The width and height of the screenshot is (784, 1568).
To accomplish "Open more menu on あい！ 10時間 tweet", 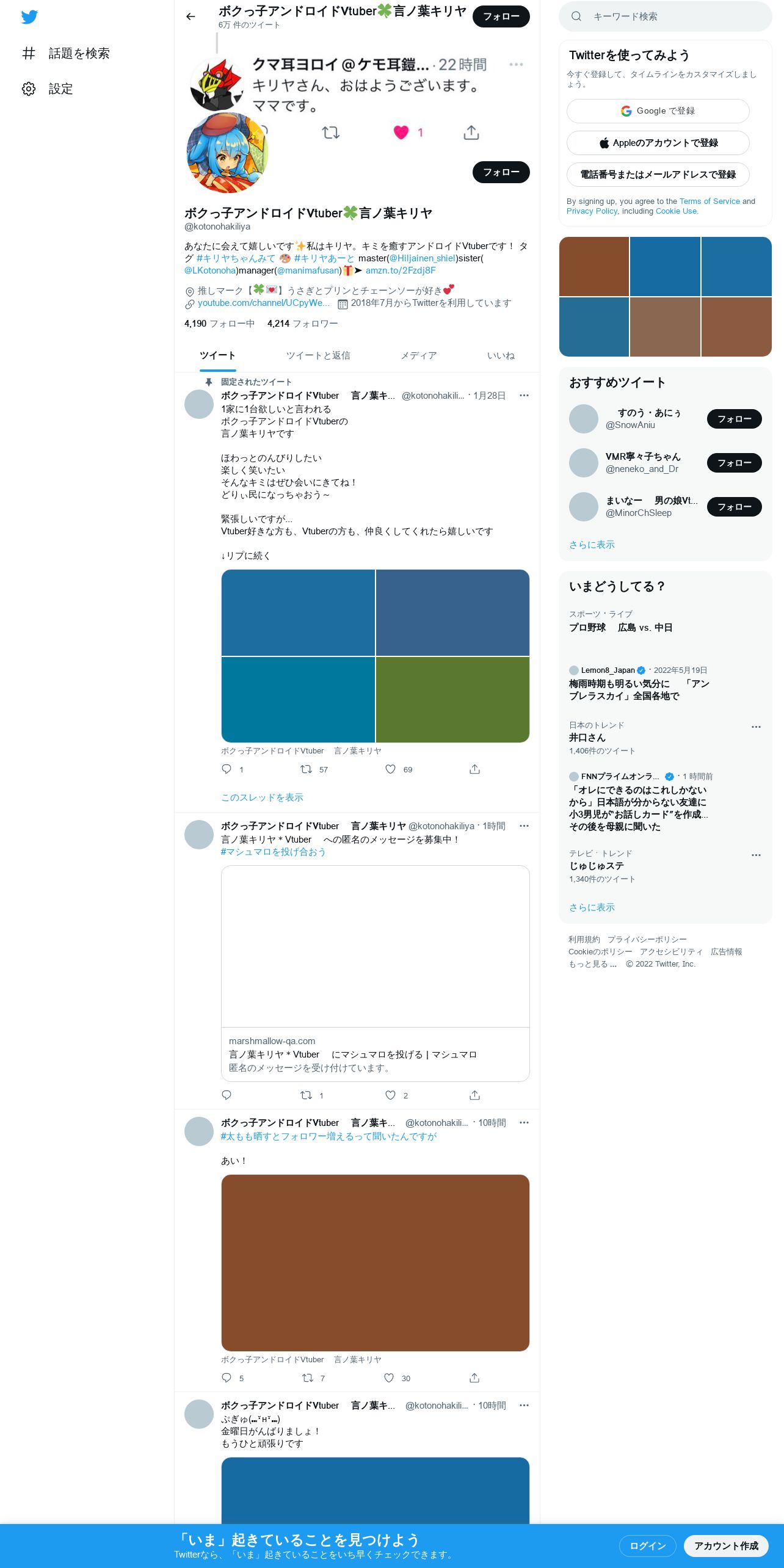I will coord(524,1123).
